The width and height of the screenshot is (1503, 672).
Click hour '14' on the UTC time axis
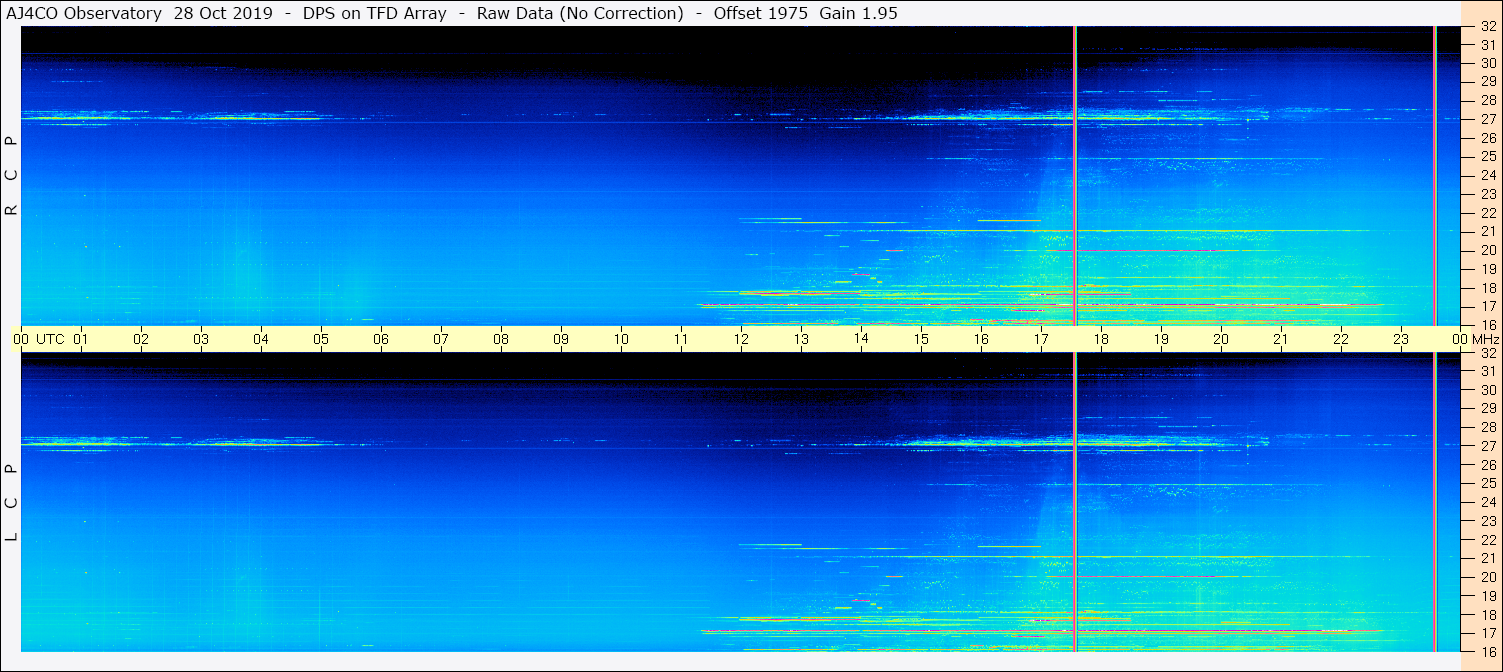point(861,339)
